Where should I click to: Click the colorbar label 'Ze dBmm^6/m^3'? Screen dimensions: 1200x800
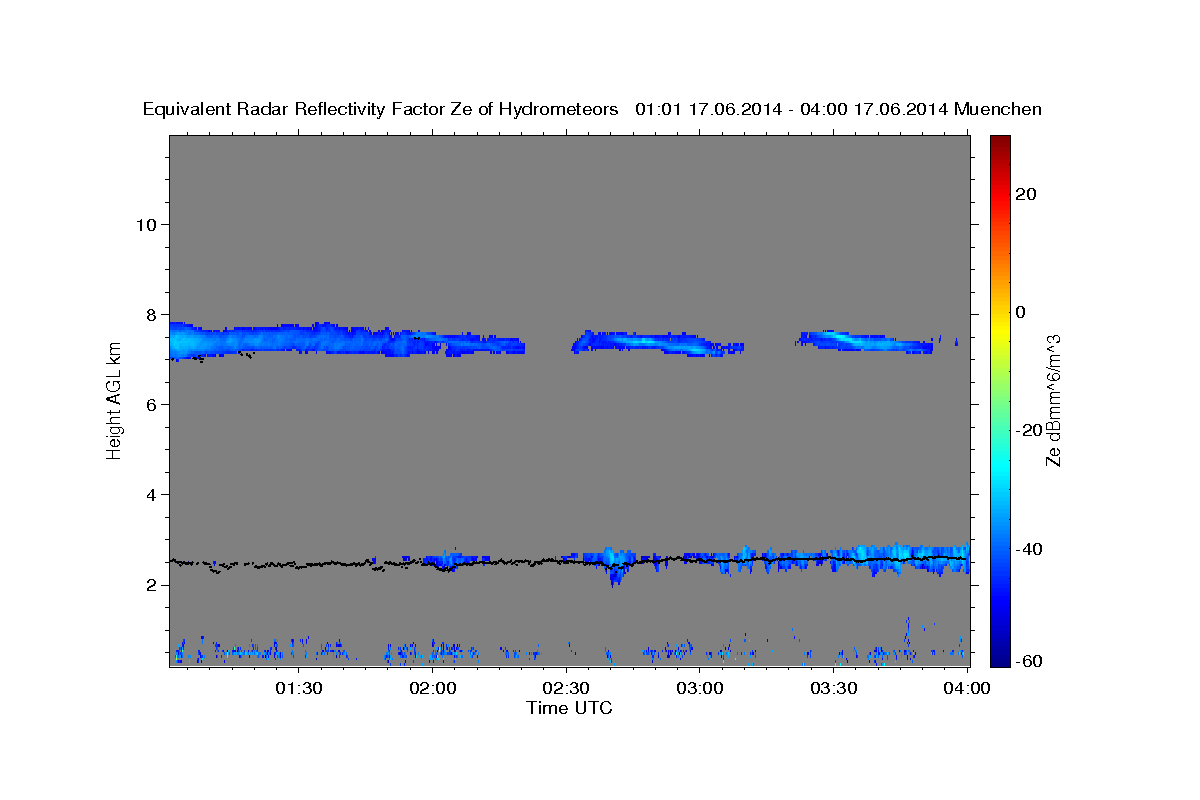coord(1054,401)
